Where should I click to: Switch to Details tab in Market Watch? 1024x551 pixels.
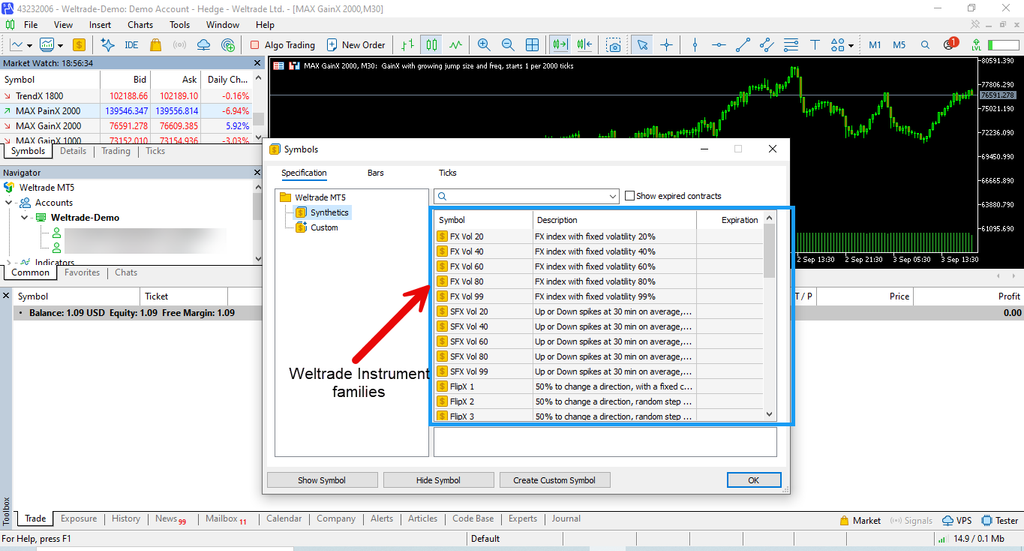coord(73,151)
